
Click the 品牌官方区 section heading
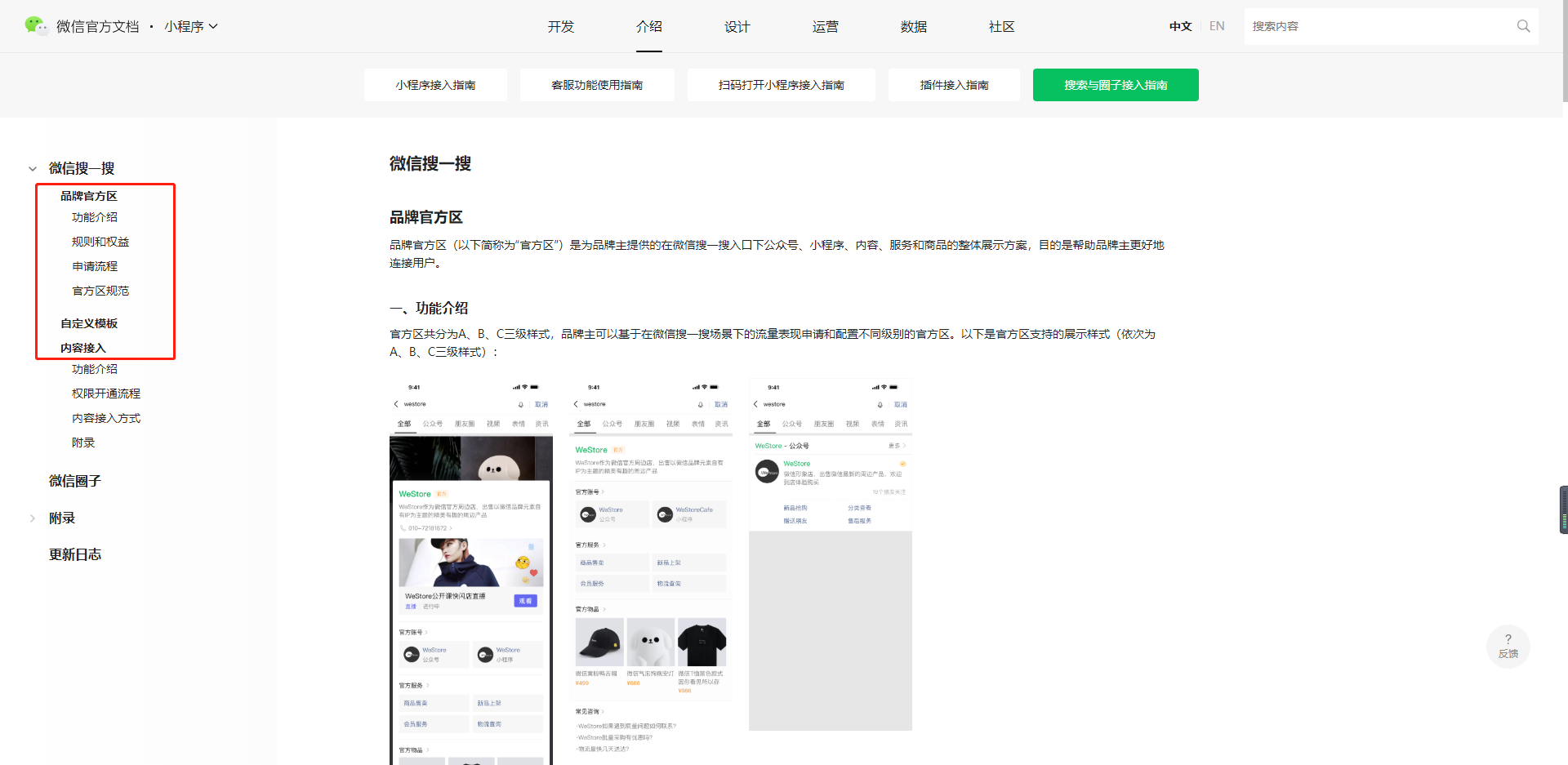click(x=426, y=217)
